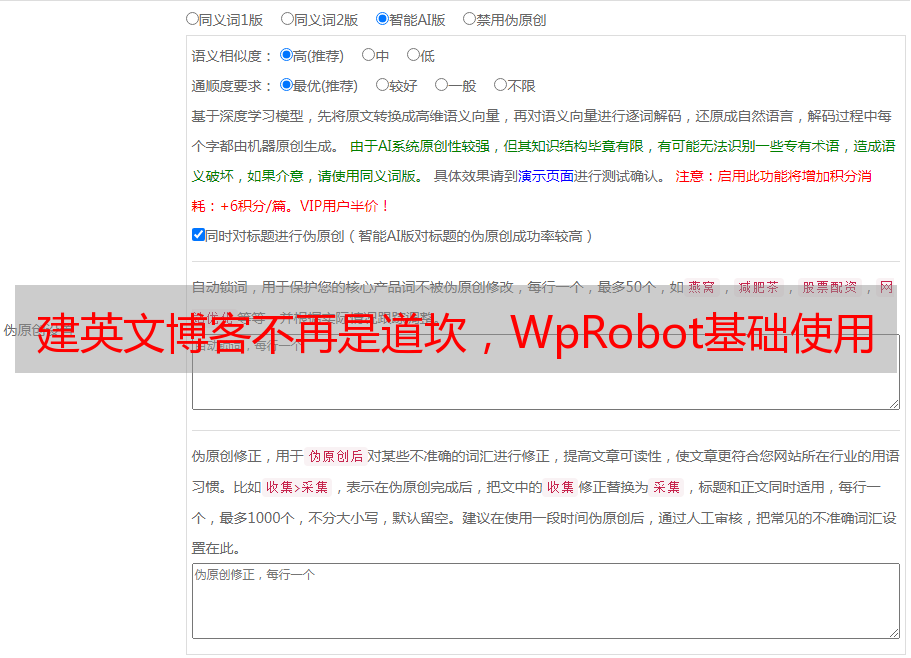Open the 演示页面 link
The image size is (911, 658).
tap(545, 176)
